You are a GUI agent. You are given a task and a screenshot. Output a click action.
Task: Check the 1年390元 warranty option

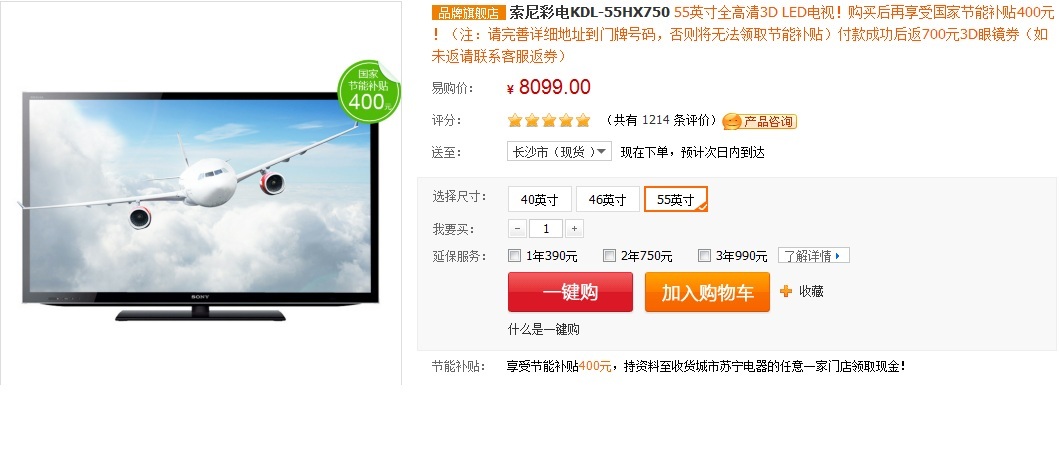pos(514,256)
